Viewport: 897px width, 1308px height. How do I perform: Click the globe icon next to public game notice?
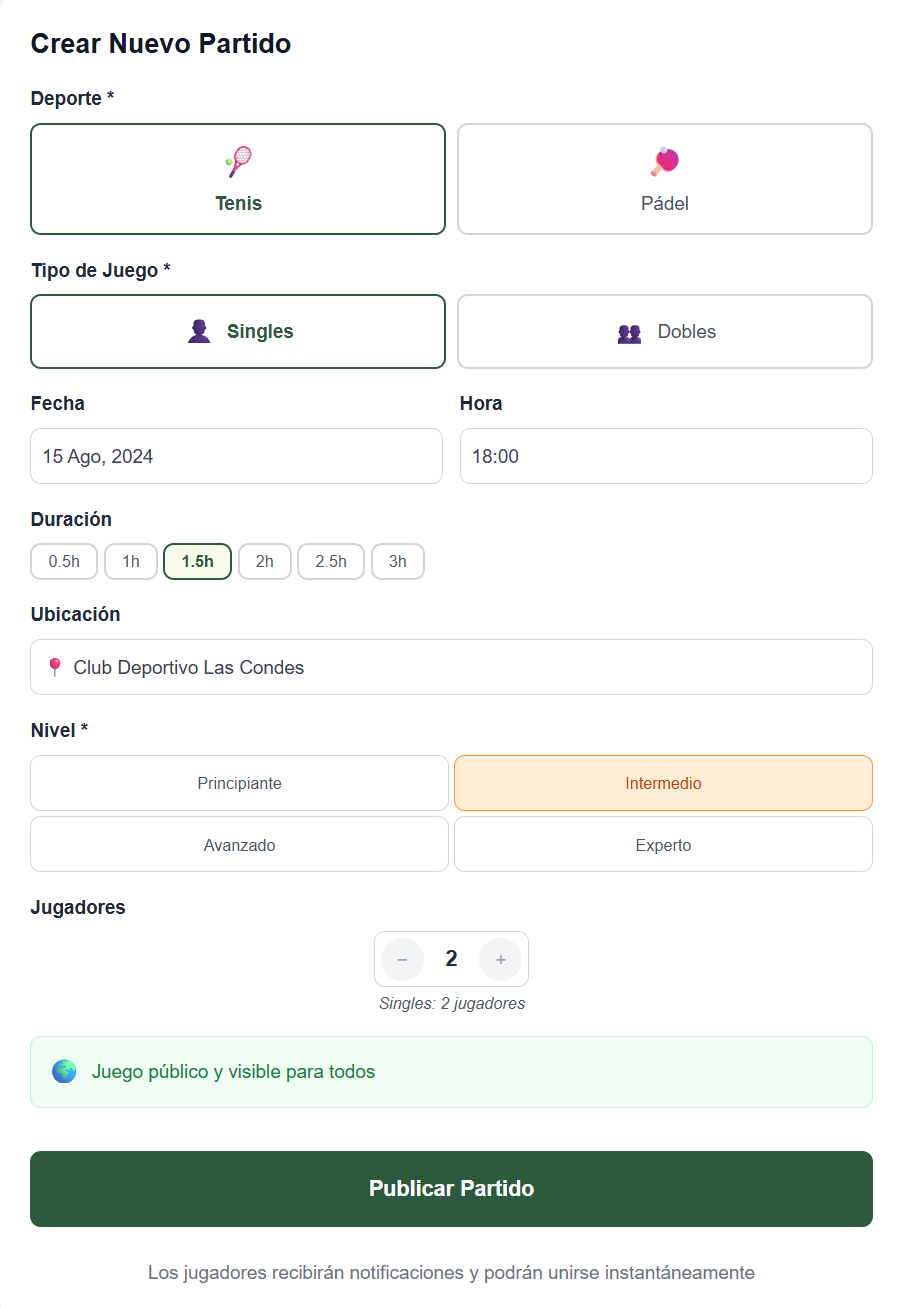64,1070
